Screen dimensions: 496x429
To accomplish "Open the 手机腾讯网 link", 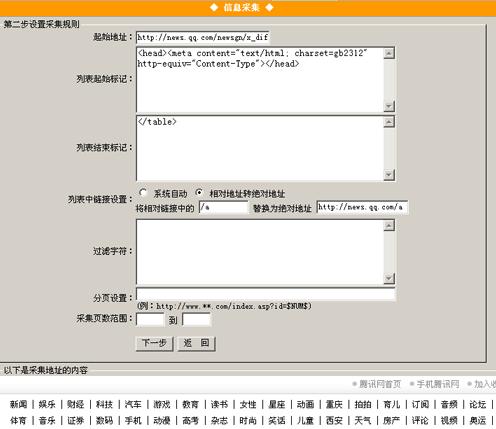I will click(x=438, y=384).
